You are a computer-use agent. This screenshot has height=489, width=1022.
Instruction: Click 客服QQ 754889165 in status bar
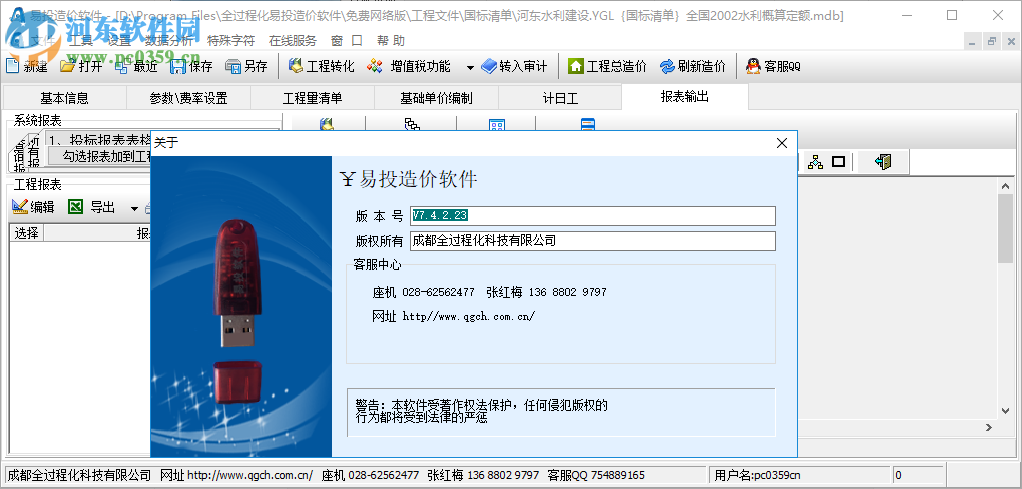[x=596, y=475]
